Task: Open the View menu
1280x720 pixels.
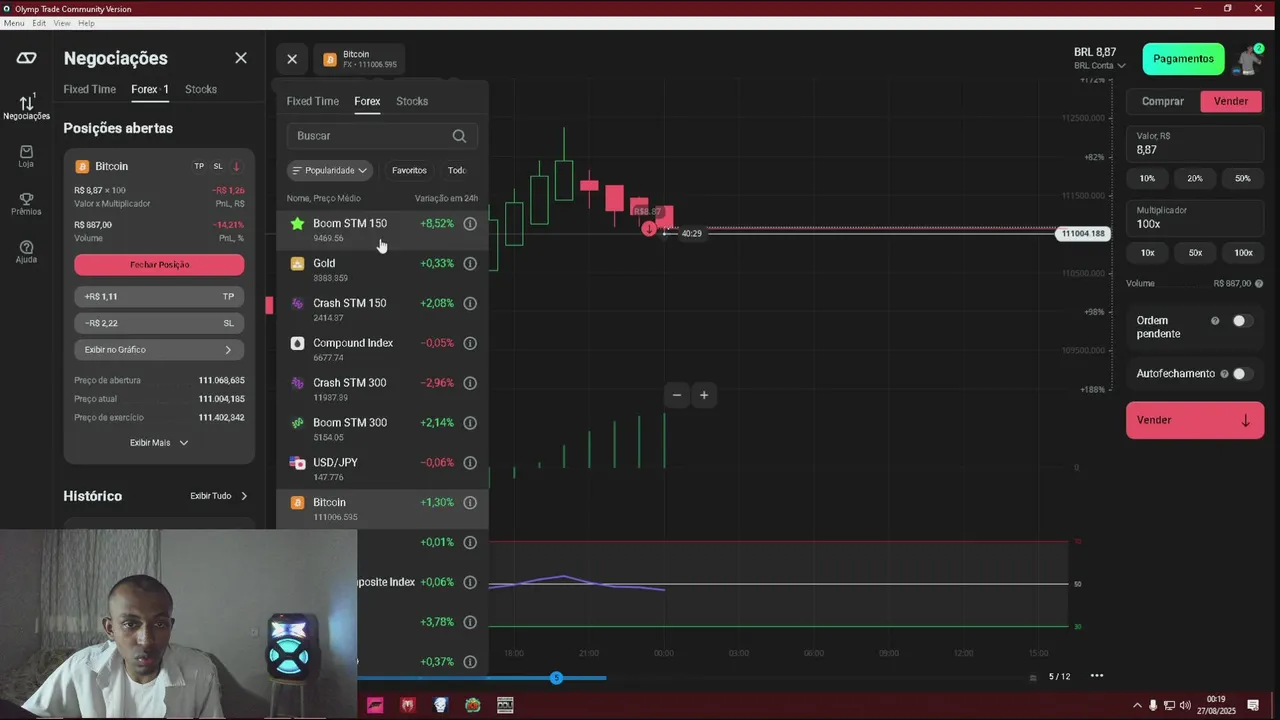Action: pyautogui.click(x=62, y=23)
